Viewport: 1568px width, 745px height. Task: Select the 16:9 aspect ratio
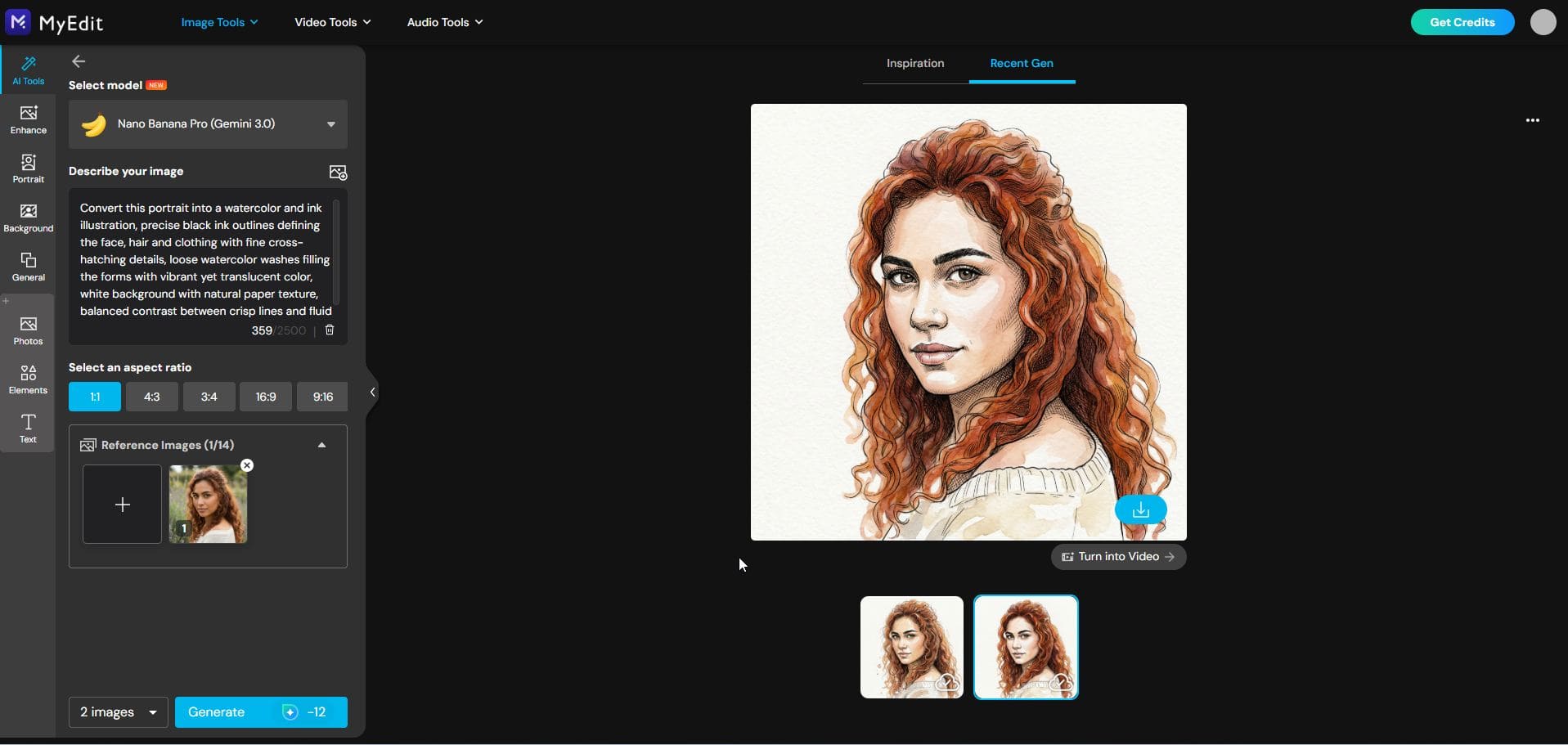[265, 397]
